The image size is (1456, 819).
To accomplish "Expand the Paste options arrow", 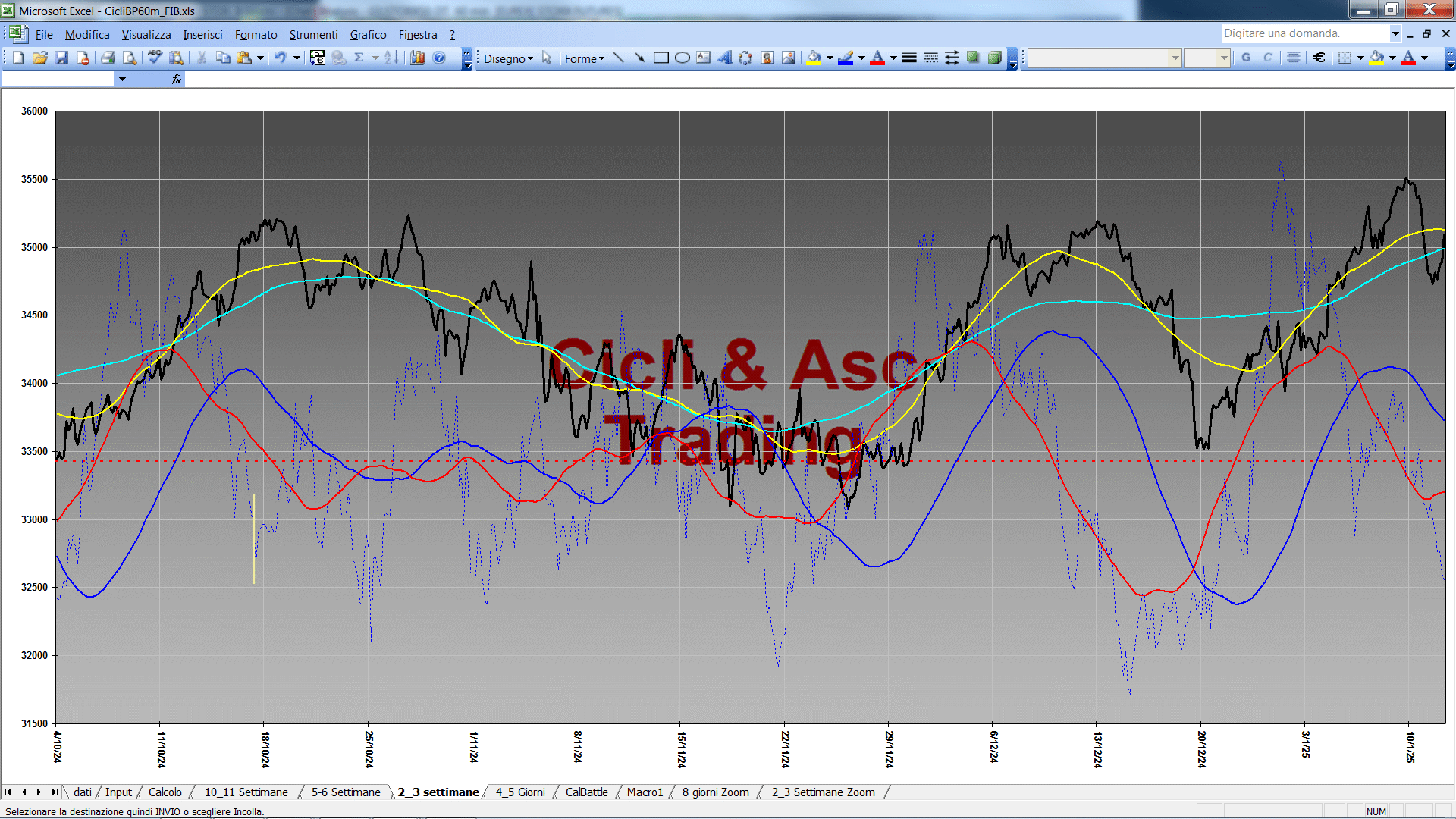I will coord(260,58).
